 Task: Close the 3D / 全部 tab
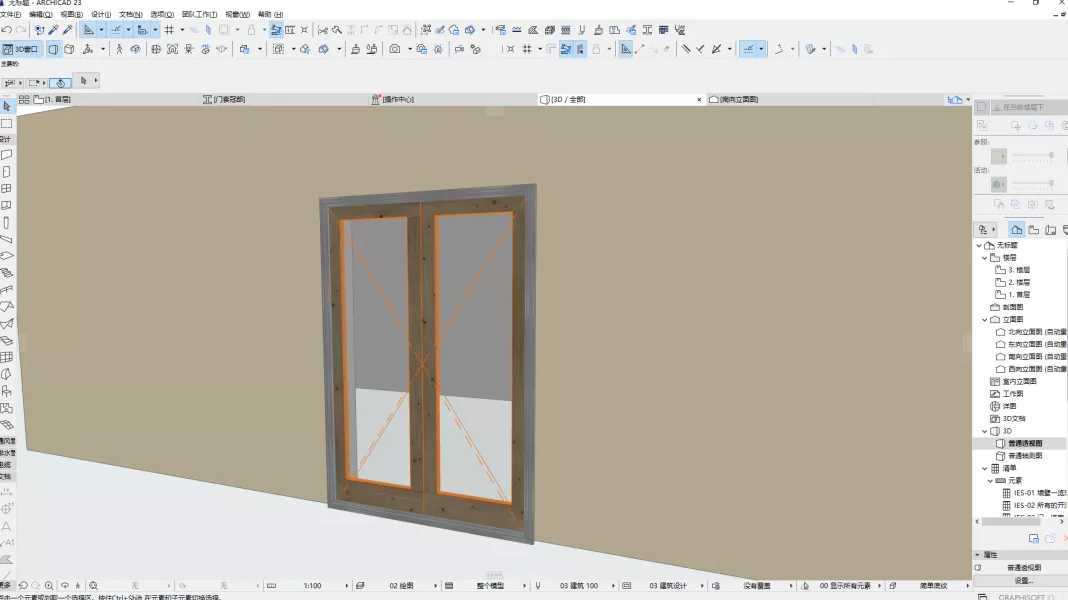(699, 99)
